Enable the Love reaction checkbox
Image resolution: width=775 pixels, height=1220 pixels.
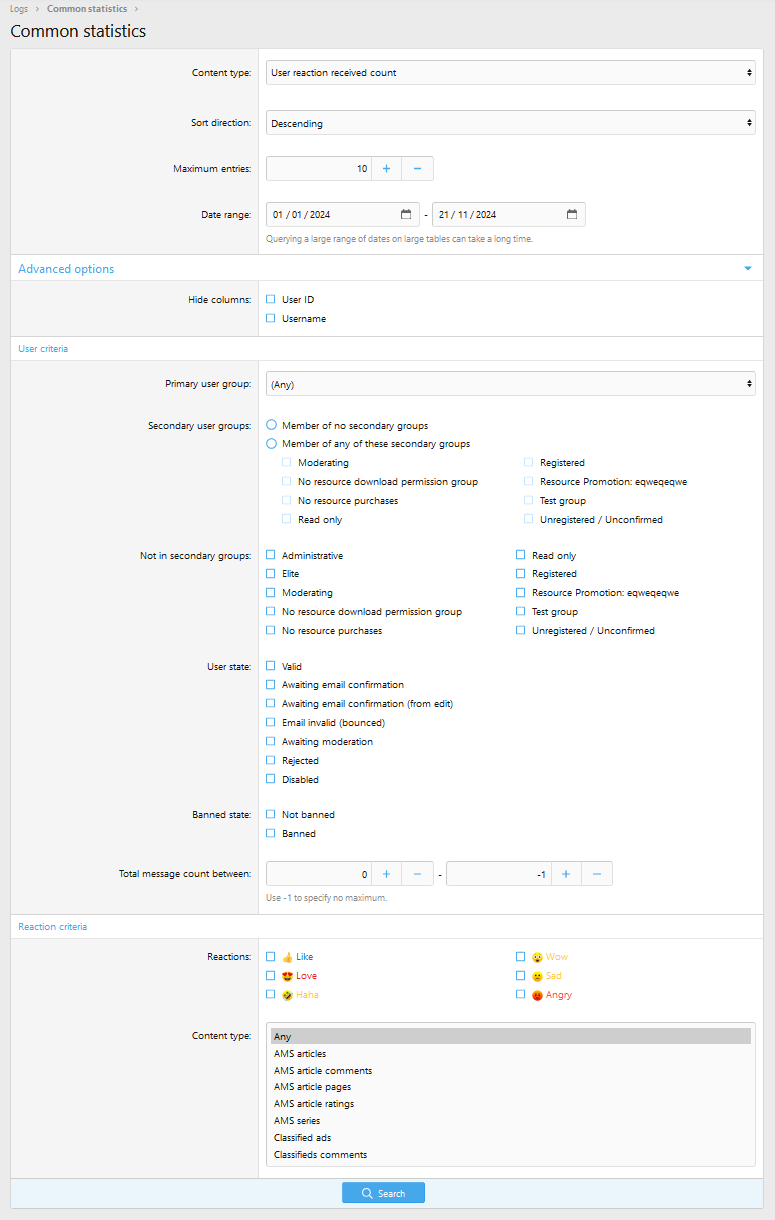point(271,975)
